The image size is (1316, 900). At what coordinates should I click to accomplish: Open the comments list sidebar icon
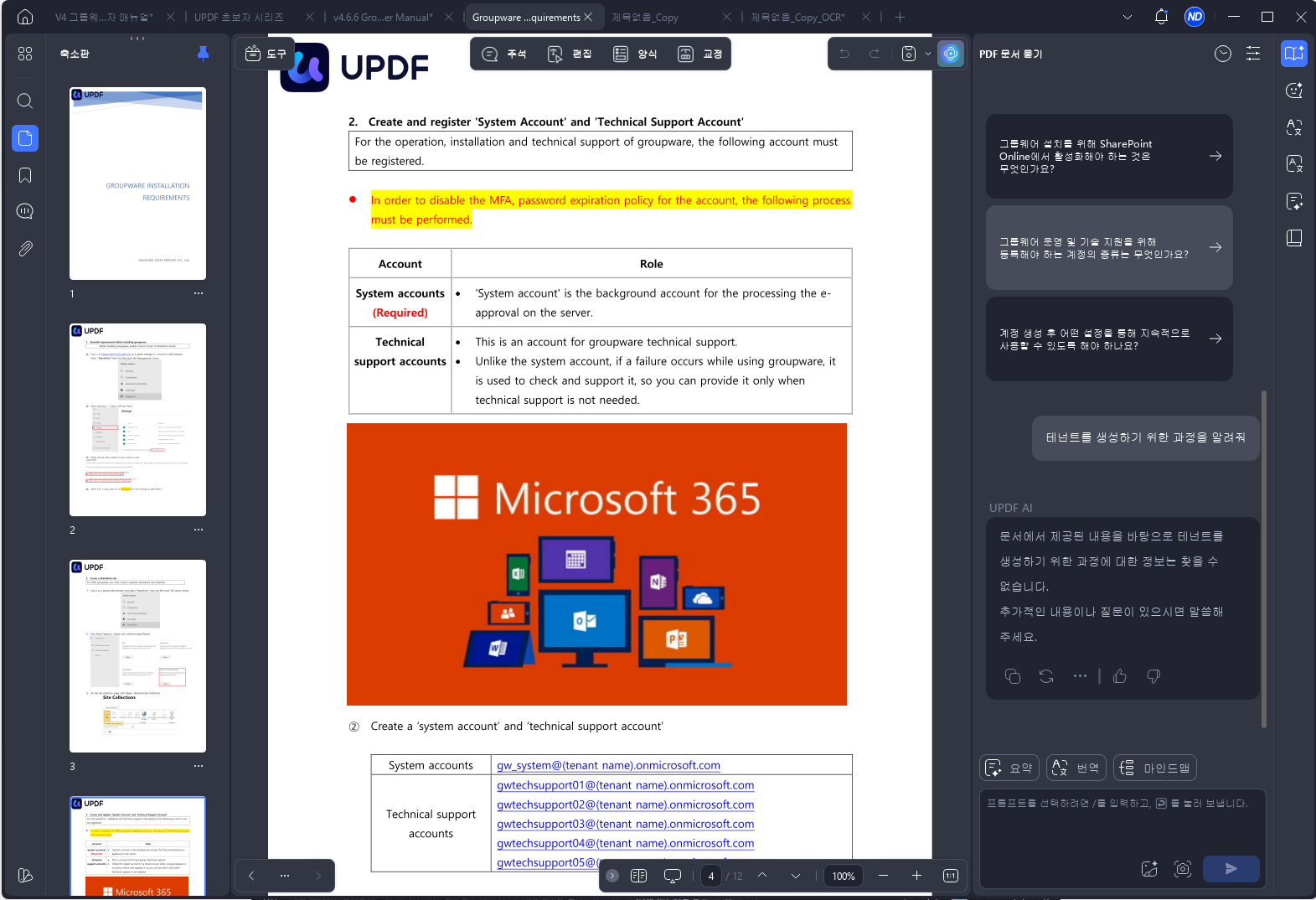tap(25, 211)
